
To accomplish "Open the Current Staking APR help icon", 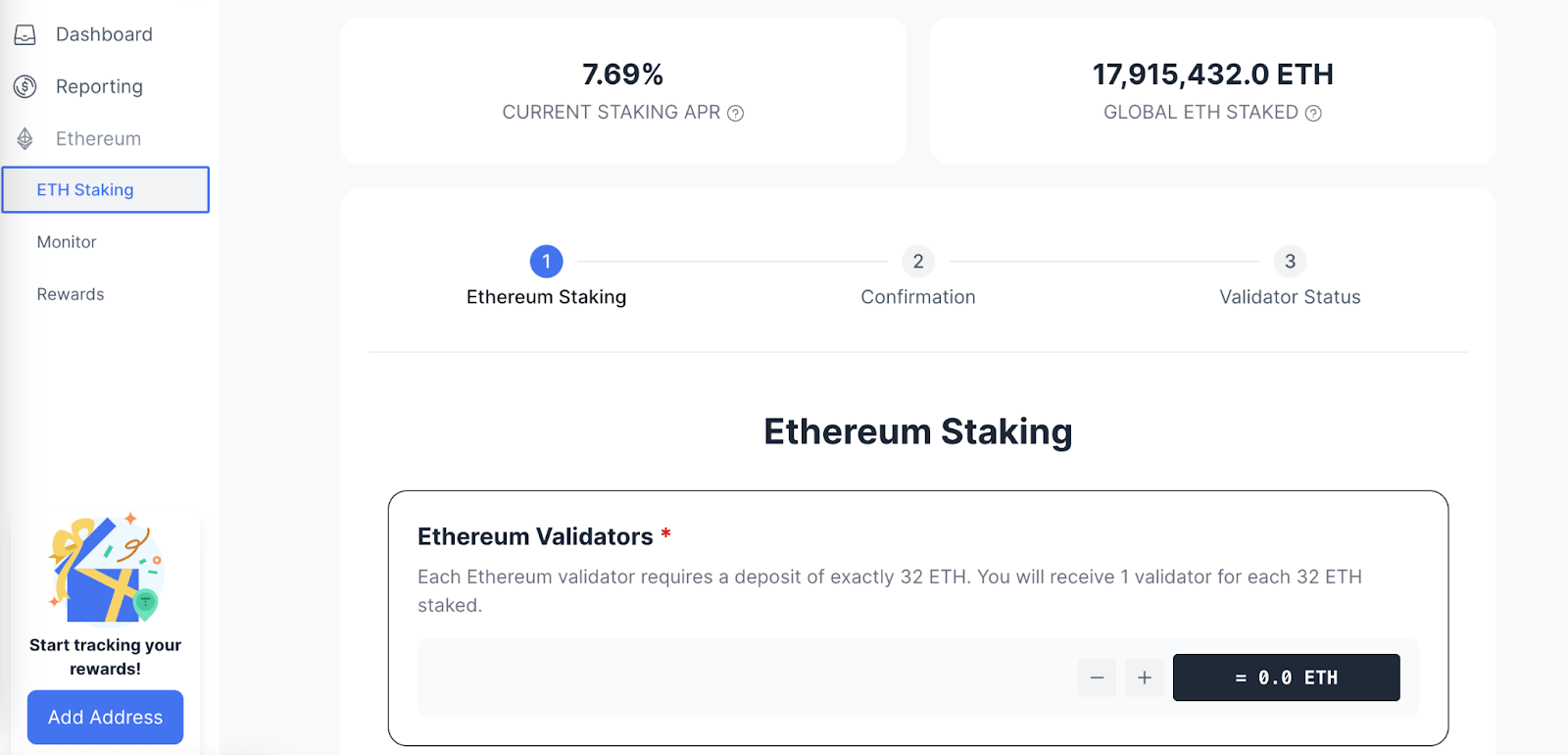I will tap(736, 113).
